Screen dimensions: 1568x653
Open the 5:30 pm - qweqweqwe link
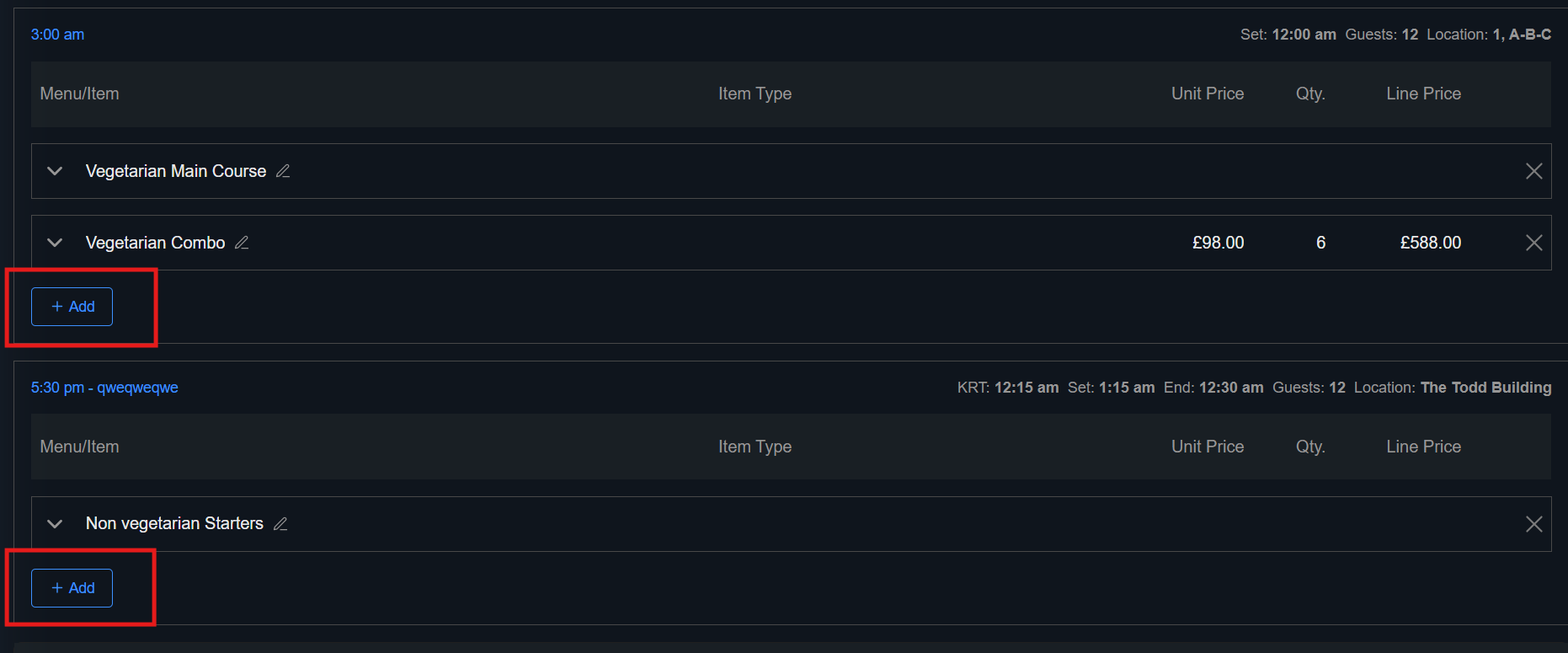click(x=104, y=388)
